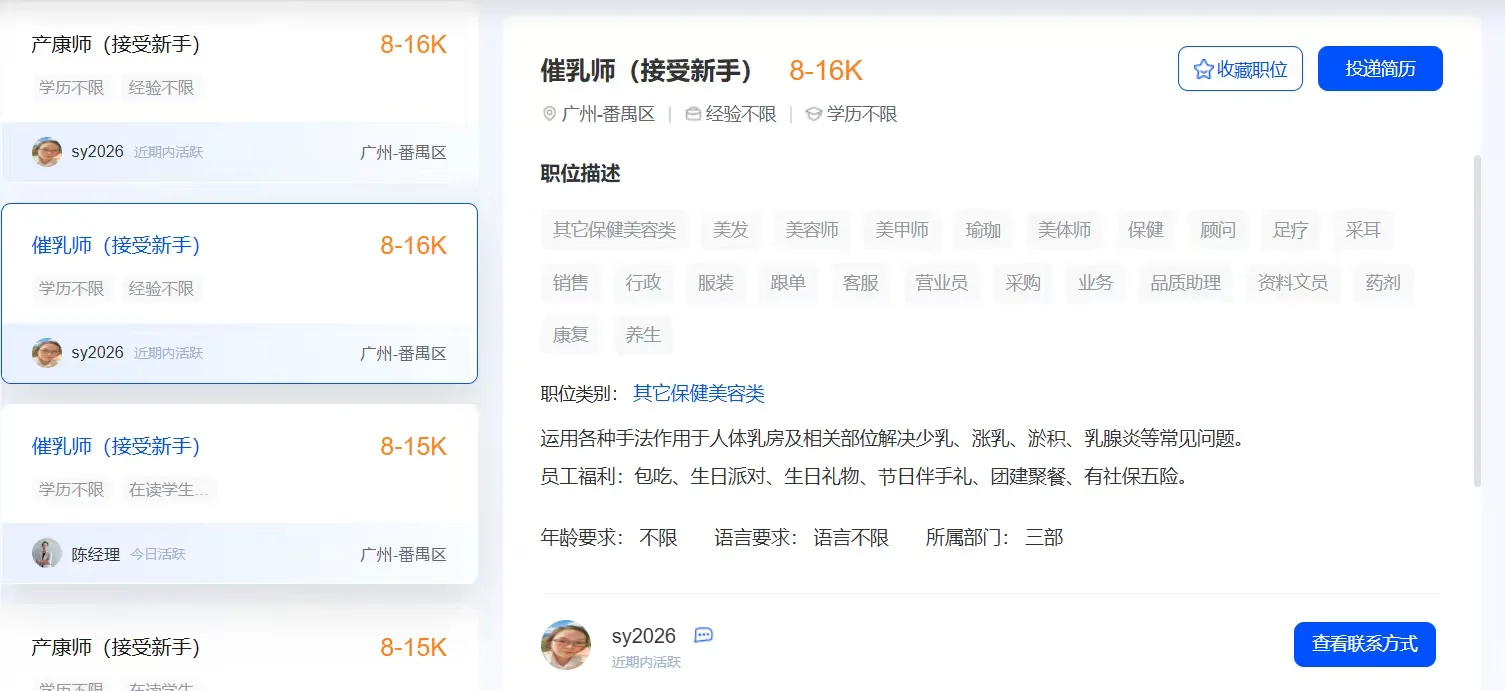The image size is (1505, 691).
Task: Select the 资料文员 tag
Action: [x=1293, y=283]
